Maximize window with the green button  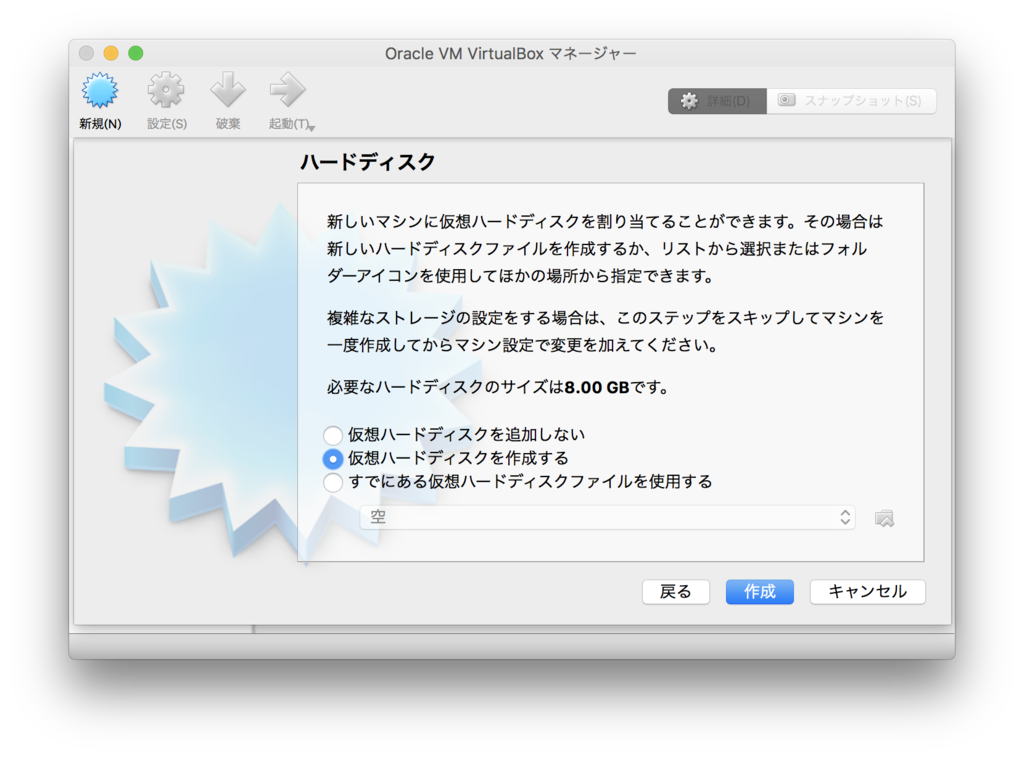click(x=136, y=53)
